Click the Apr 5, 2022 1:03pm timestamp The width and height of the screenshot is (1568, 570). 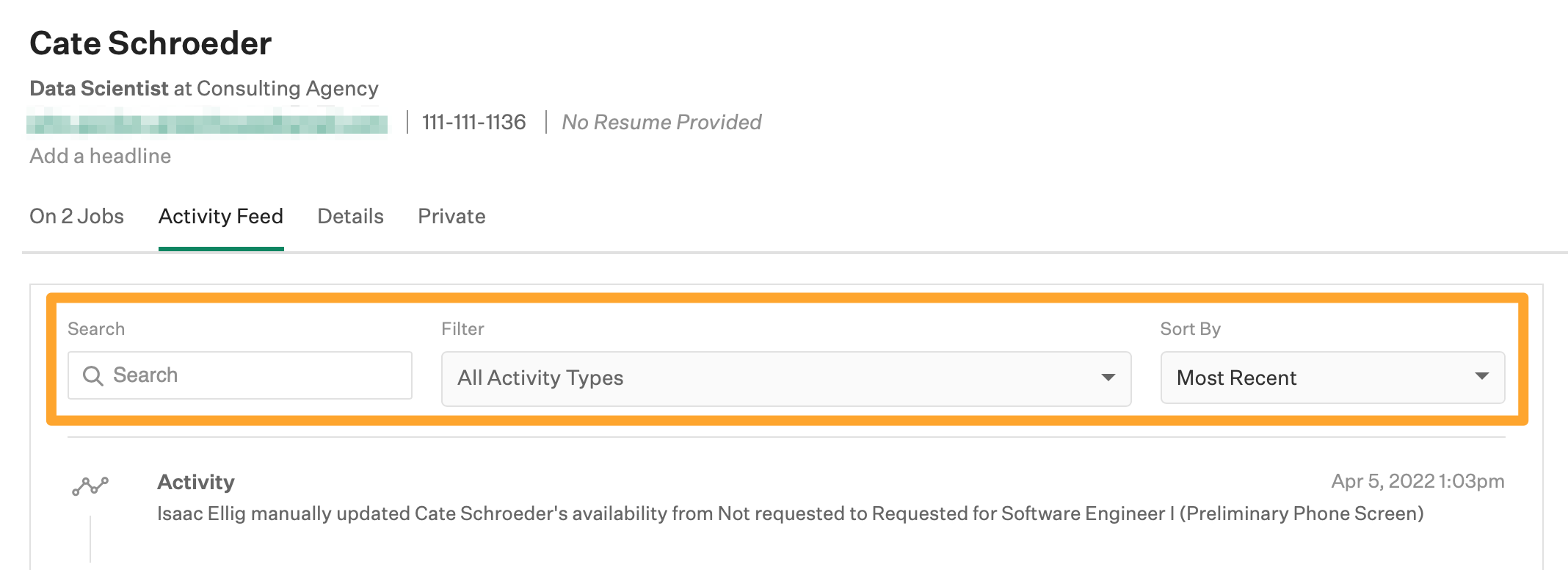[x=1418, y=481]
